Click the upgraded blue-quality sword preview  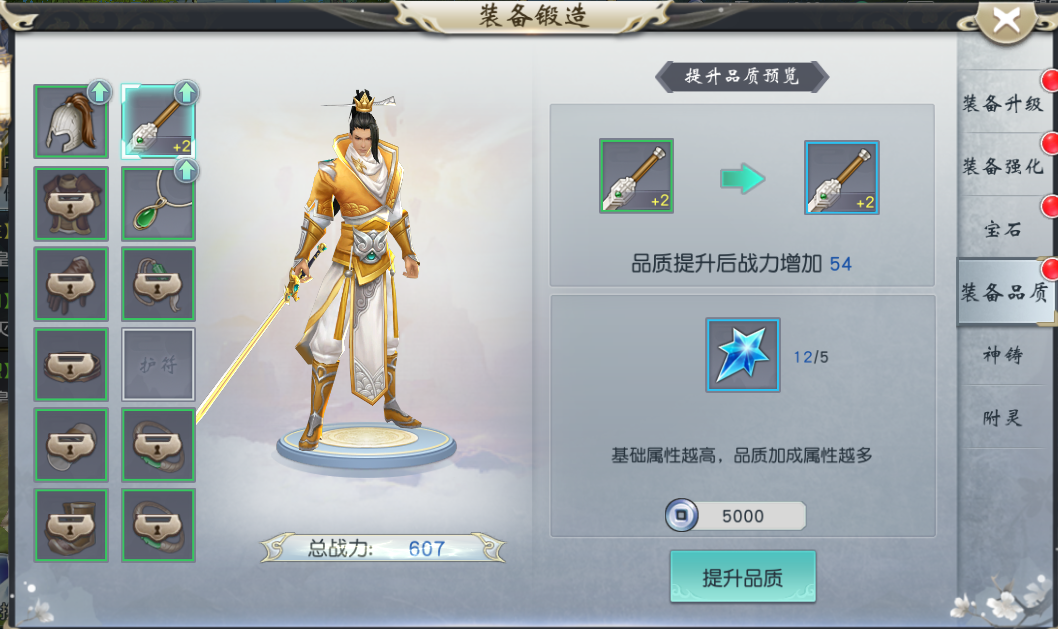click(841, 177)
